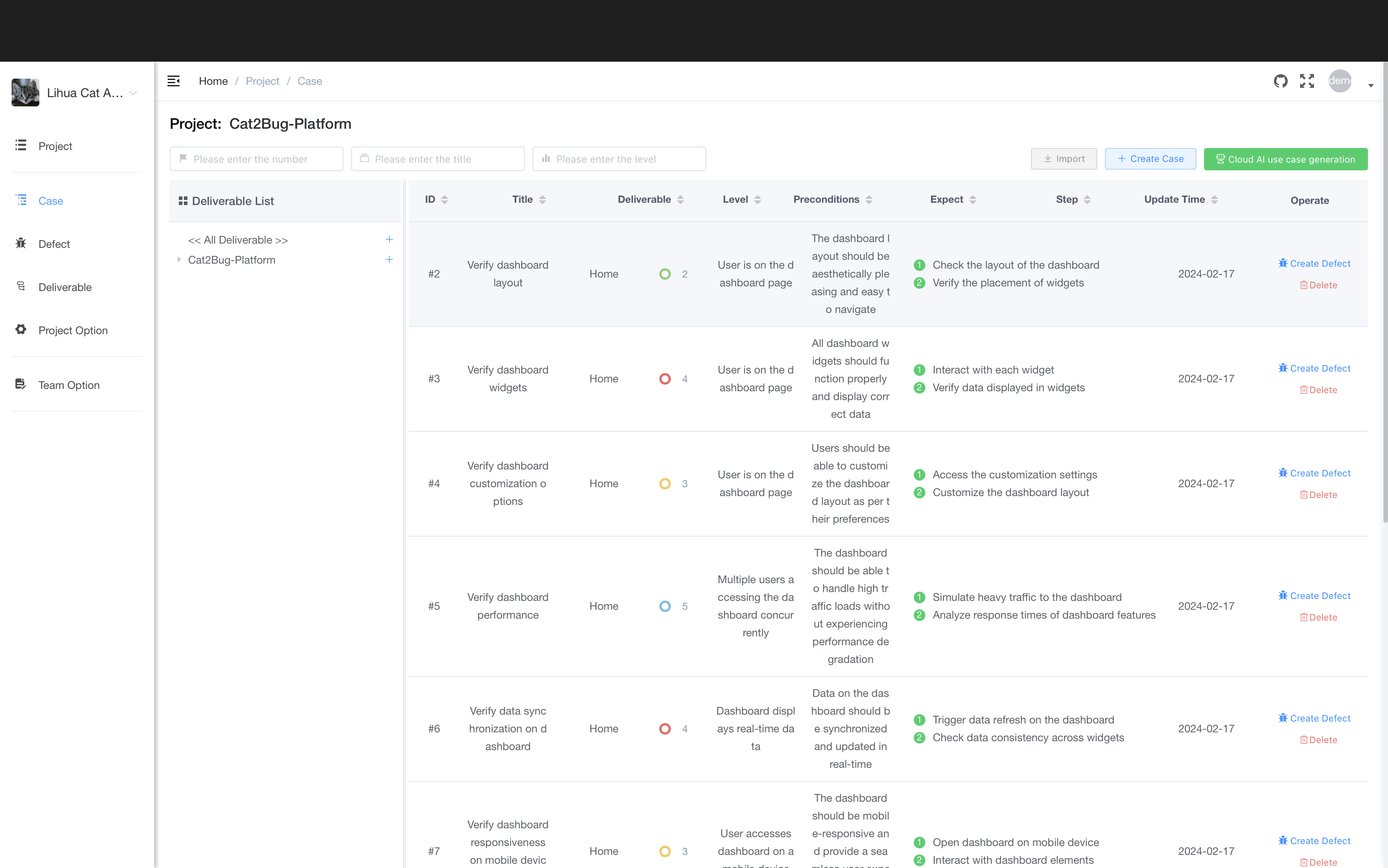1388x868 pixels.
Task: Start Cloud AI use case generation
Action: [1285, 159]
